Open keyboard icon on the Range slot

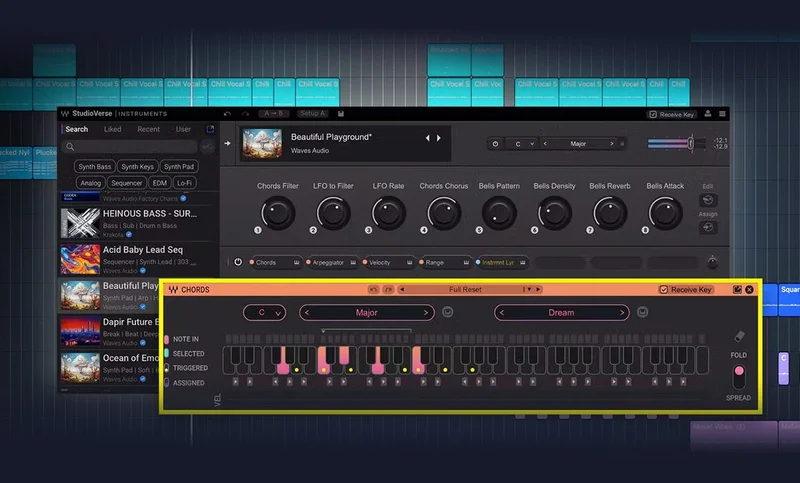(466, 262)
